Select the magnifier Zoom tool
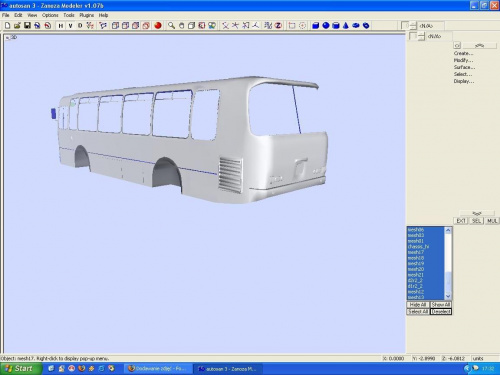The image size is (500, 375). (x=171, y=25)
